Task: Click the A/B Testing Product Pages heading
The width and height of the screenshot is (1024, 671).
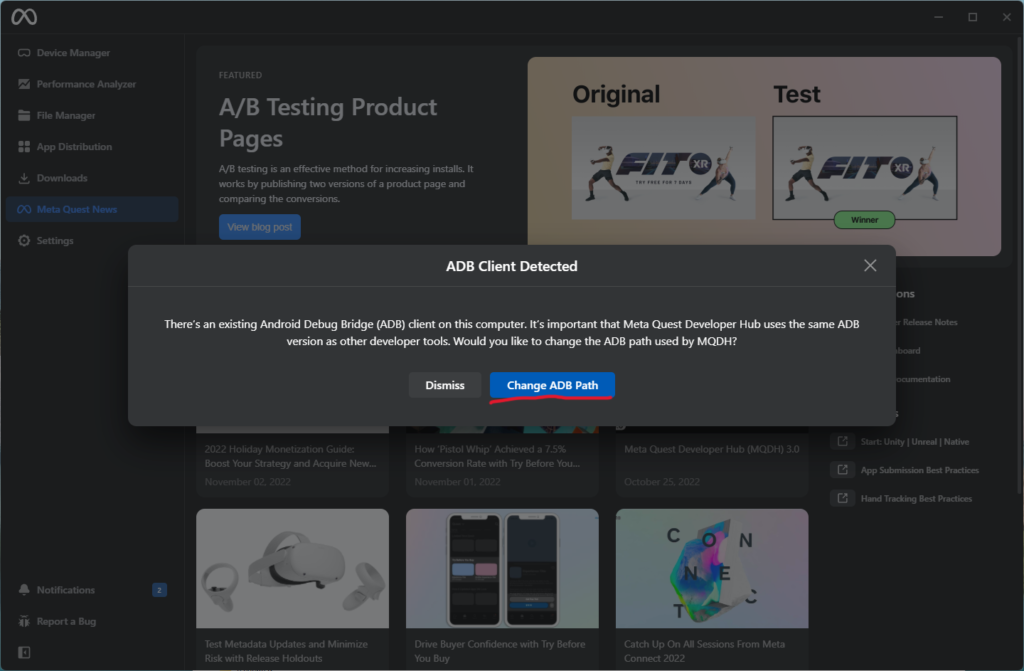Action: pos(328,123)
